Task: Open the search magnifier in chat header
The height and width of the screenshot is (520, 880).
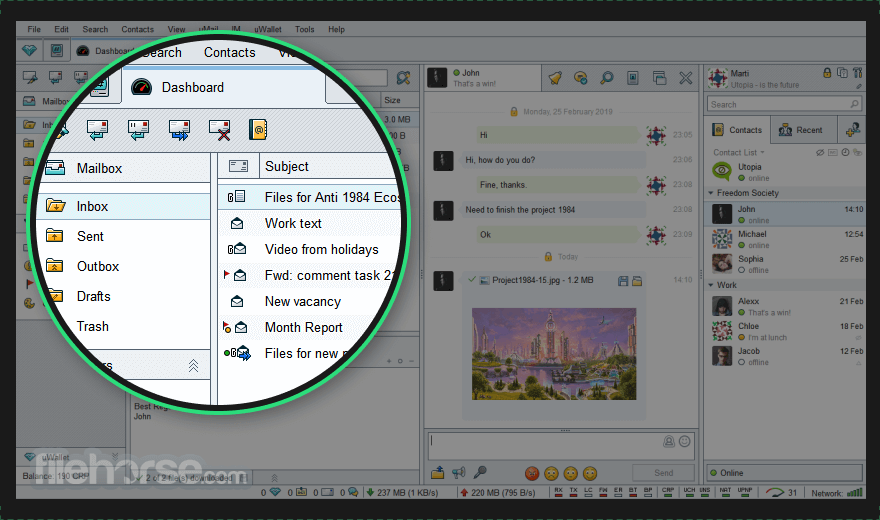Action: pyautogui.click(x=607, y=78)
